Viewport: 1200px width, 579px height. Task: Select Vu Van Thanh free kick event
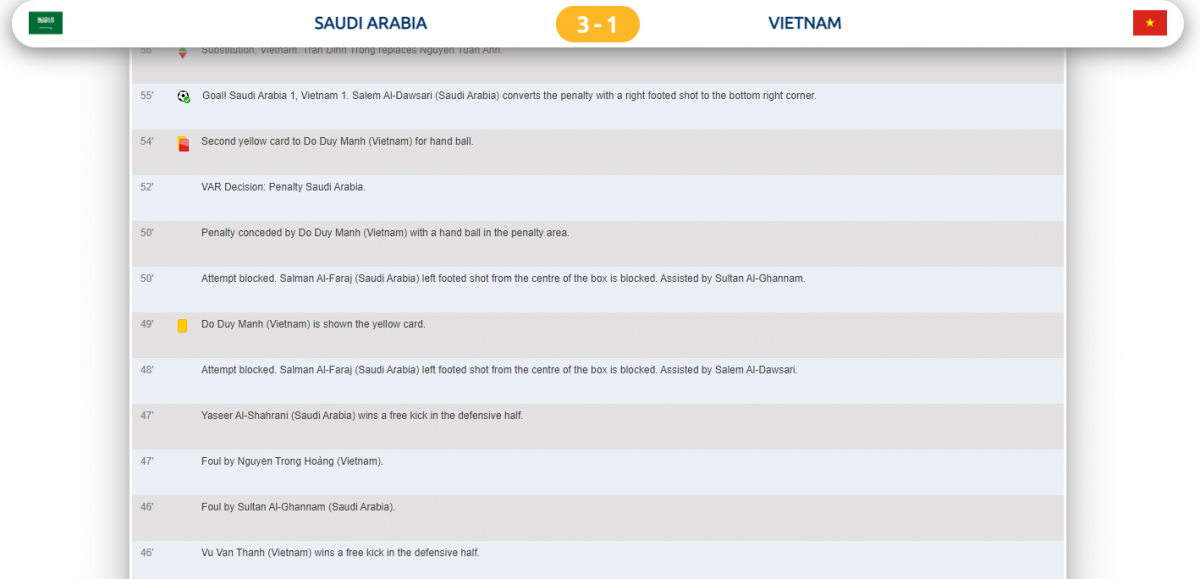pyautogui.click(x=340, y=552)
